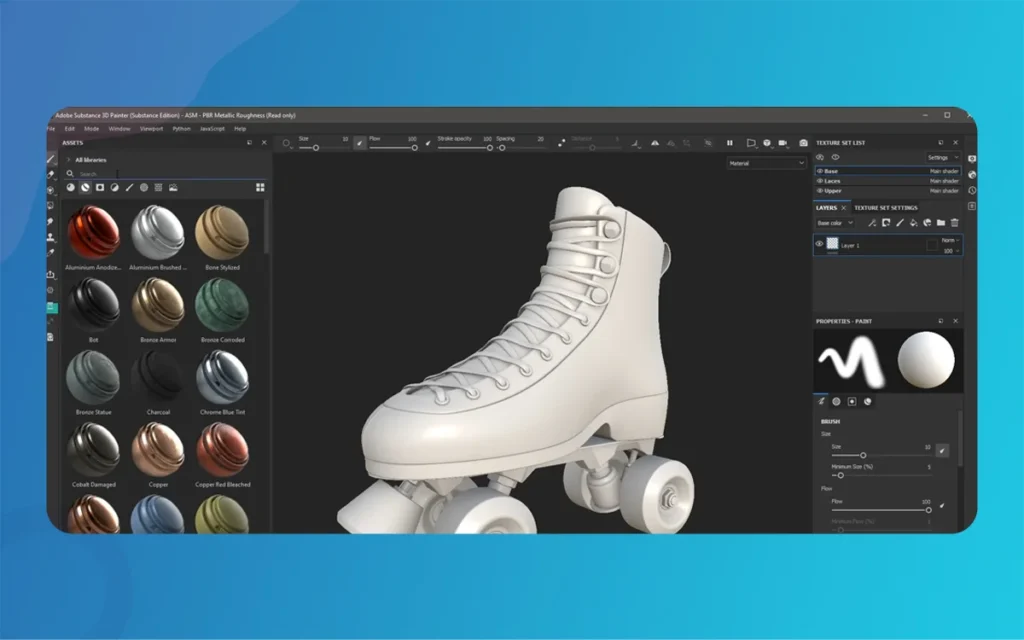Open the Settings dropdown in Texture Set List
Viewport: 1024px width, 640px height.
tap(943, 157)
